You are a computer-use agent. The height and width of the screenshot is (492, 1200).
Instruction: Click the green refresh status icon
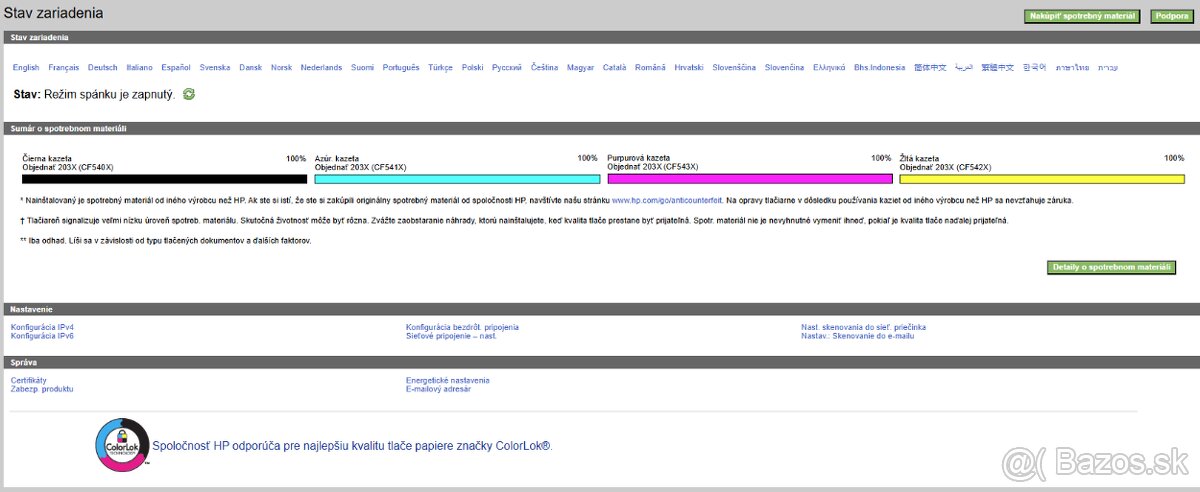pos(189,94)
